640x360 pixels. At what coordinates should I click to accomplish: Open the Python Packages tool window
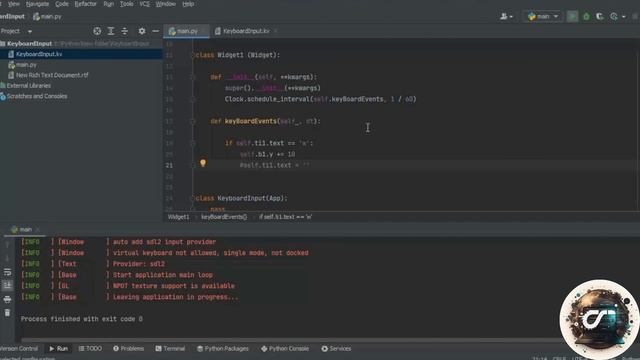(223, 349)
